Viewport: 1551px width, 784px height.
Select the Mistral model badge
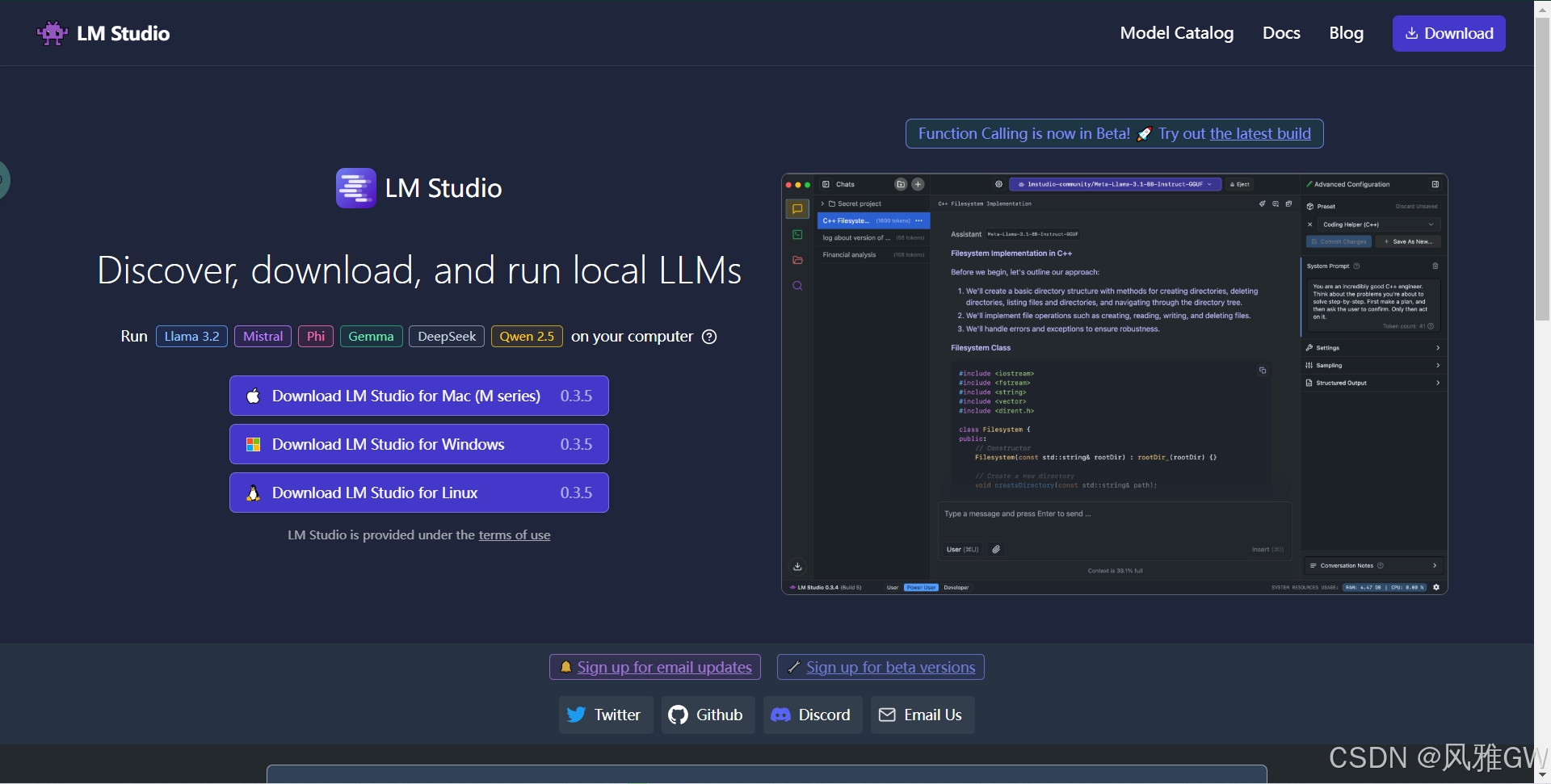pyautogui.click(x=263, y=337)
